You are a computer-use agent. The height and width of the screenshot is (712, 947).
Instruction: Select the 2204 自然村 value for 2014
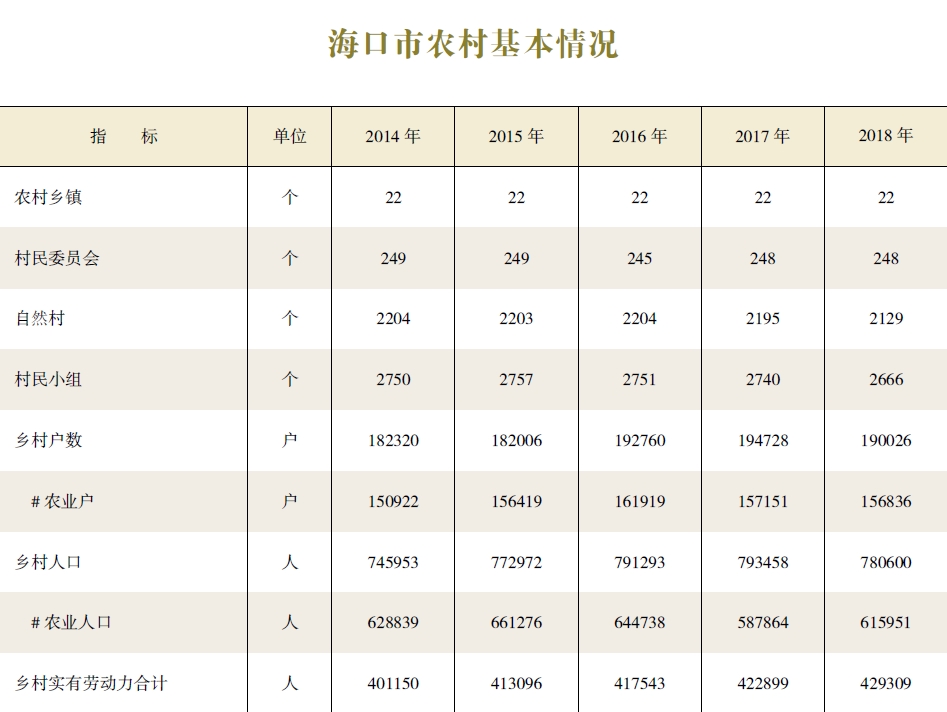[393, 319]
